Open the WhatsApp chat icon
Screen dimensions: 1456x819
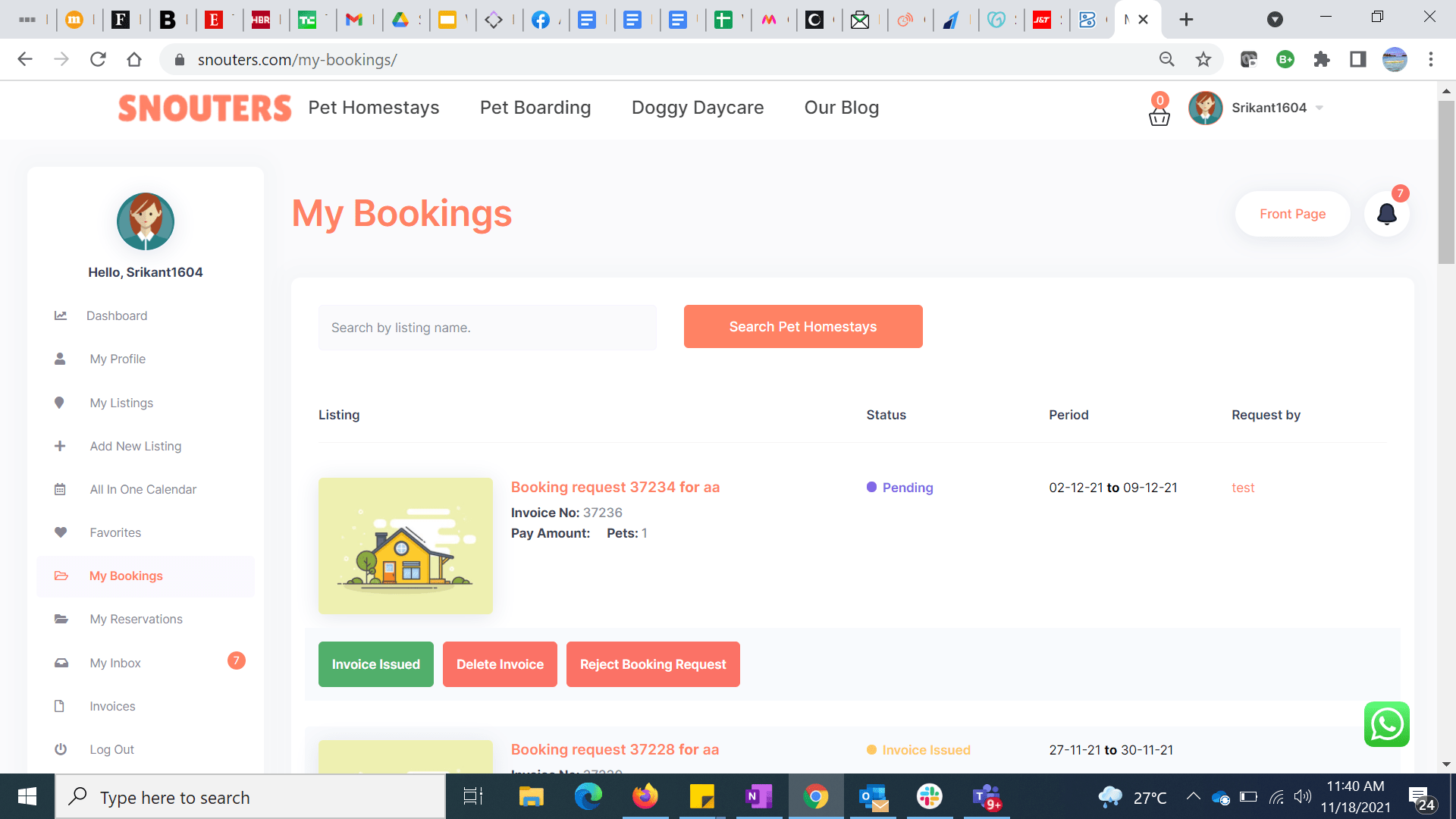1386,724
